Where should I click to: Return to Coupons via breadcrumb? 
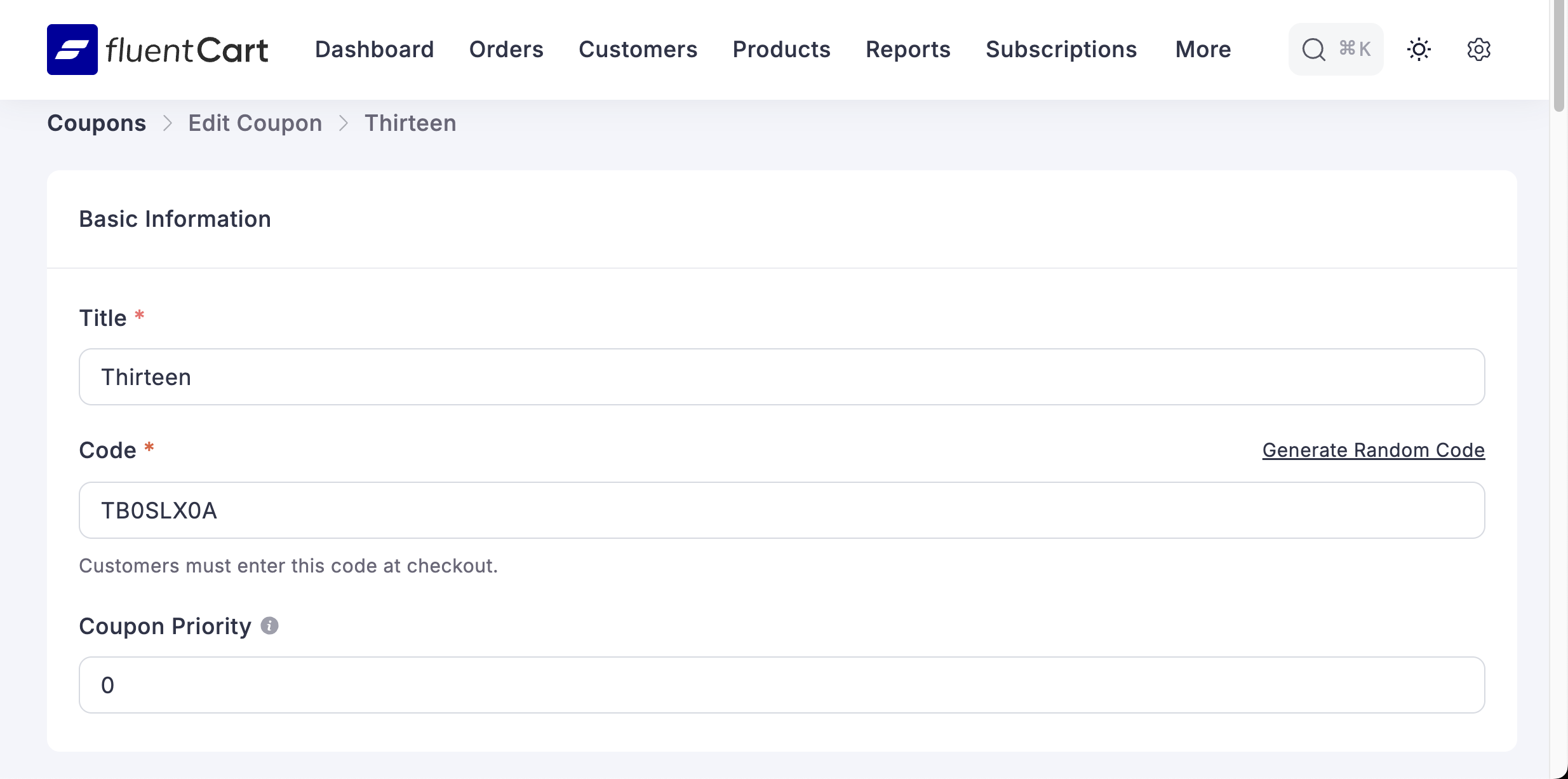tap(97, 123)
